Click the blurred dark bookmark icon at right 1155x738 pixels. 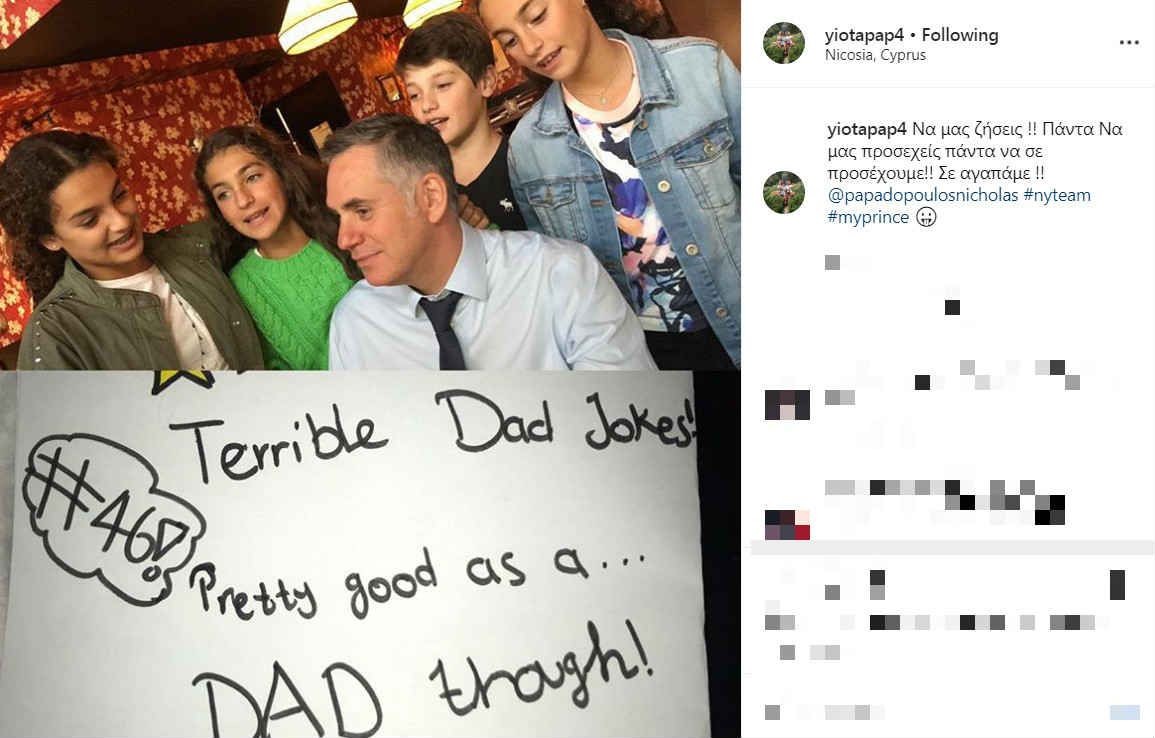coord(1117,585)
